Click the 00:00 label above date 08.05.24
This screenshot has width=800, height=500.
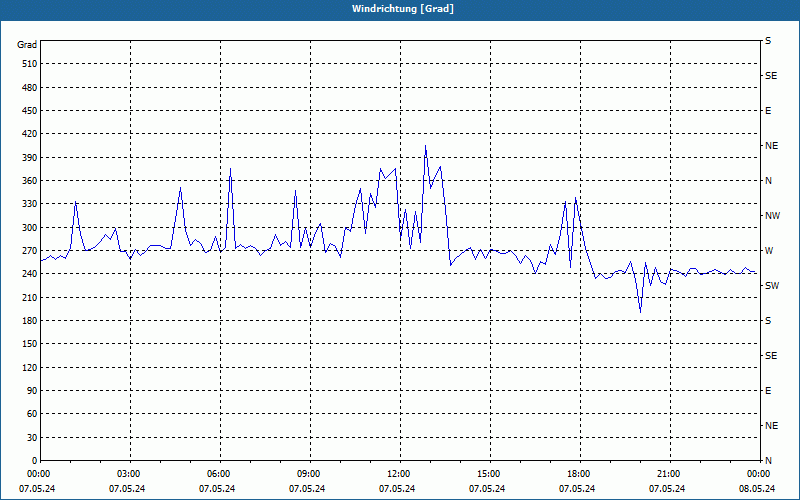tap(759, 474)
